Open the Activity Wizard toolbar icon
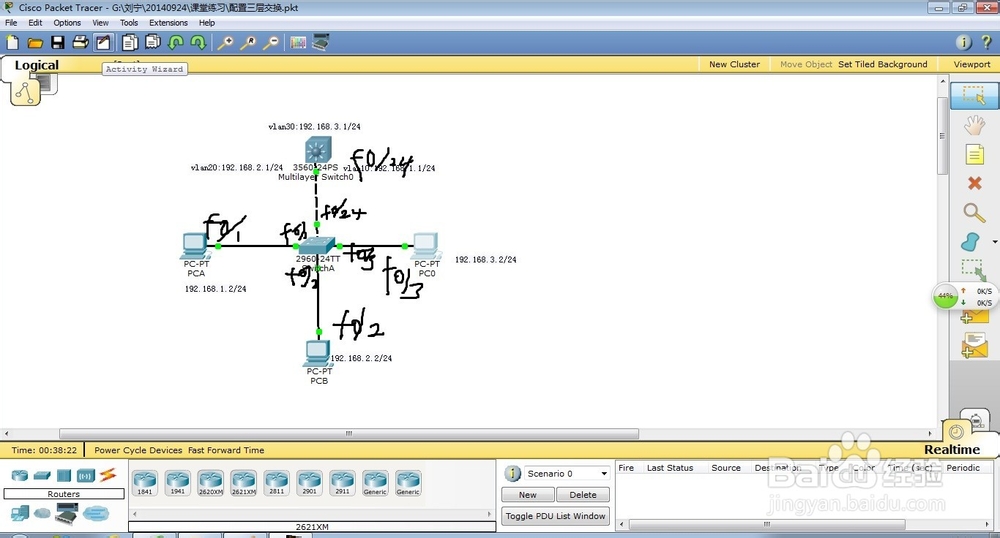Viewport: 1000px width, 538px height. [x=103, y=43]
